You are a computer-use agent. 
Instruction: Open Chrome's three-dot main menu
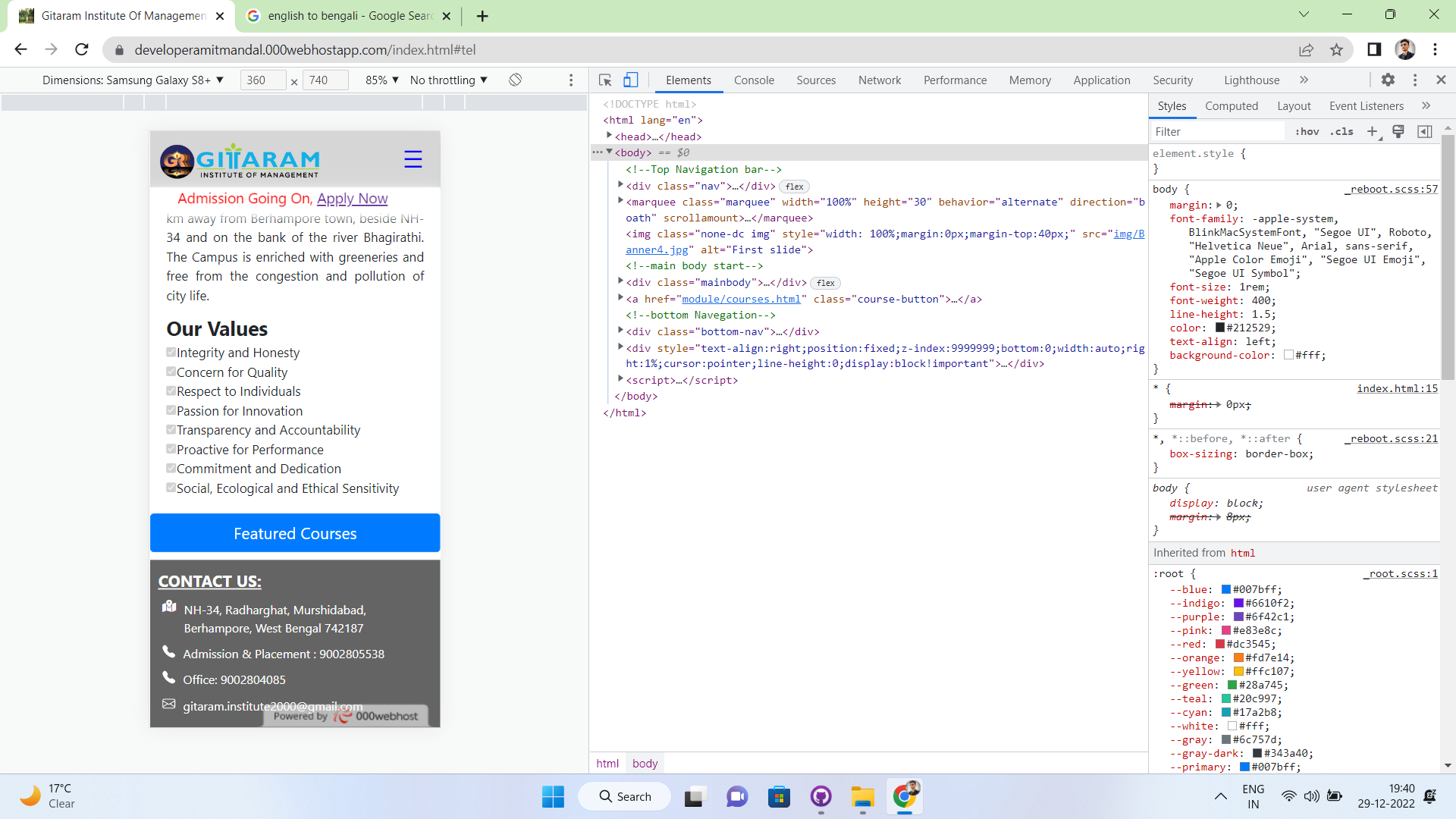[x=1436, y=50]
